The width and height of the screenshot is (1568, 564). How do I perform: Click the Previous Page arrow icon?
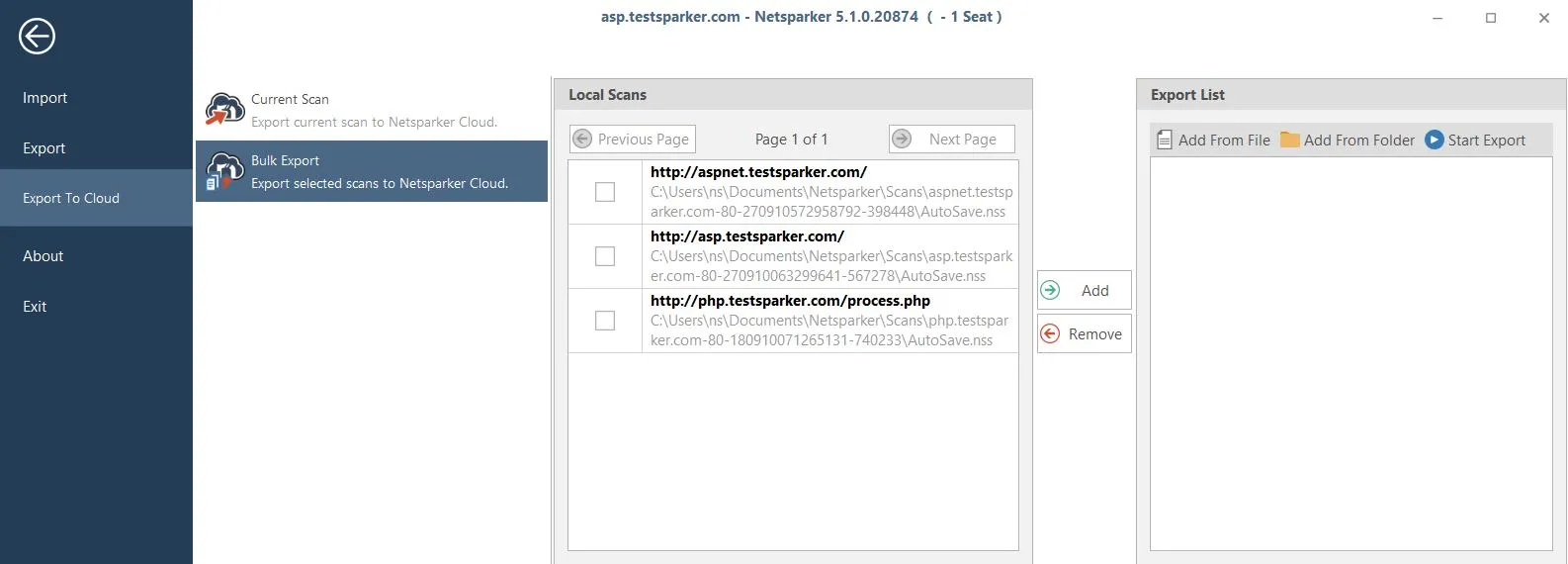(583, 140)
